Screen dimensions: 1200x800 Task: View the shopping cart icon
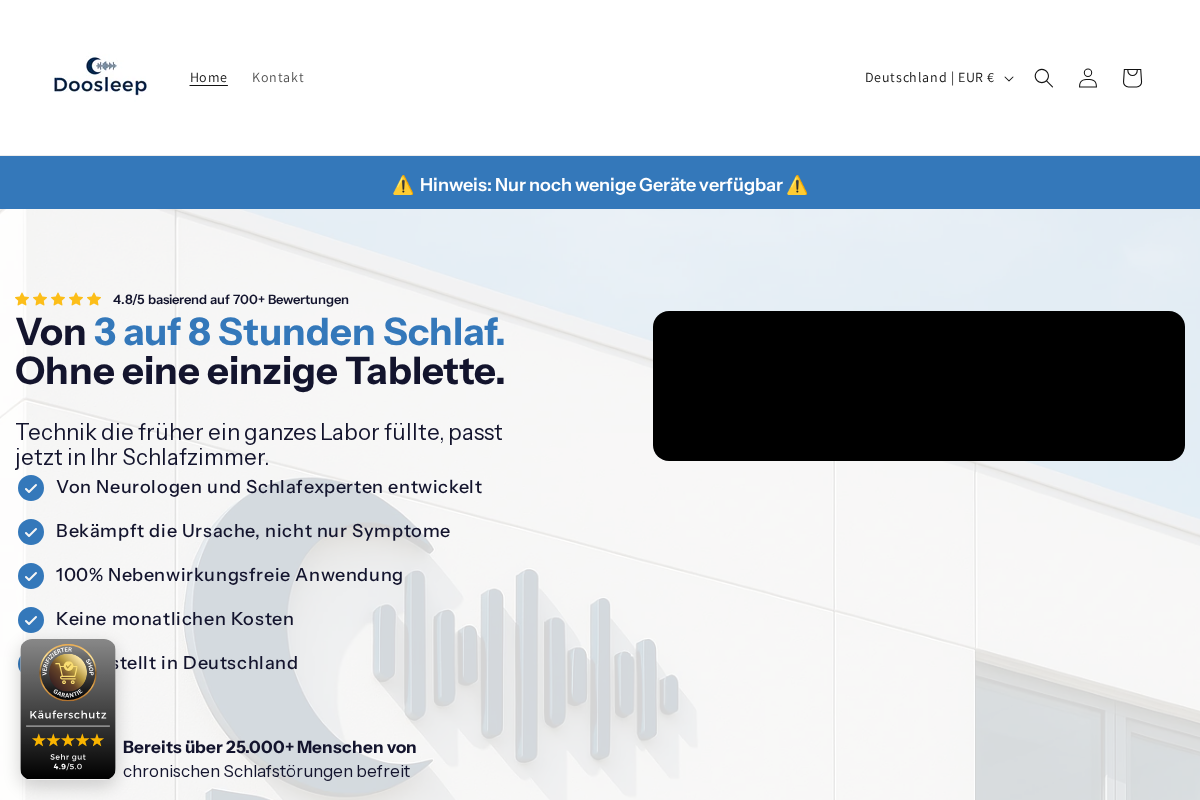click(1132, 77)
